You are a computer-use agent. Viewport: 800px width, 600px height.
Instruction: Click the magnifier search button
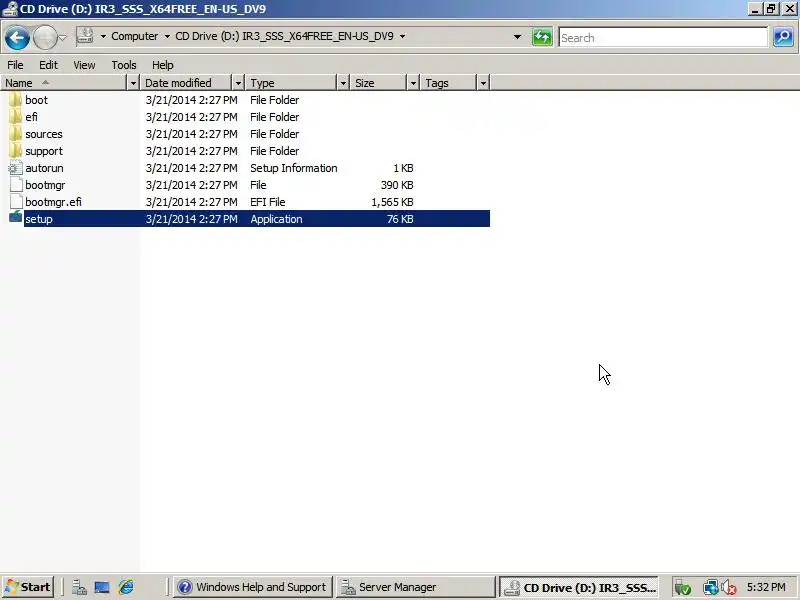point(783,37)
